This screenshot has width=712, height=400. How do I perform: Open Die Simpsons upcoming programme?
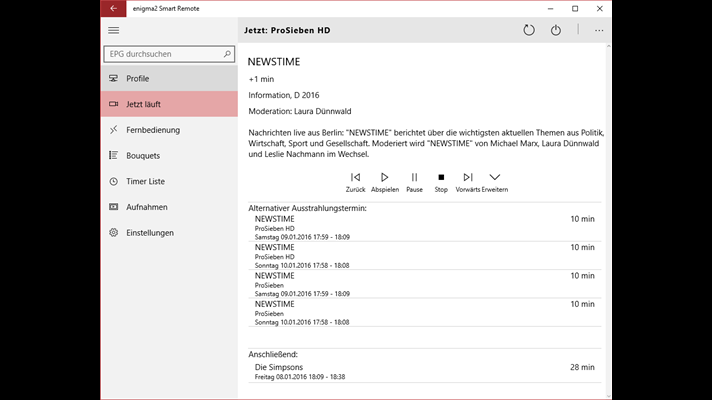(x=425, y=371)
